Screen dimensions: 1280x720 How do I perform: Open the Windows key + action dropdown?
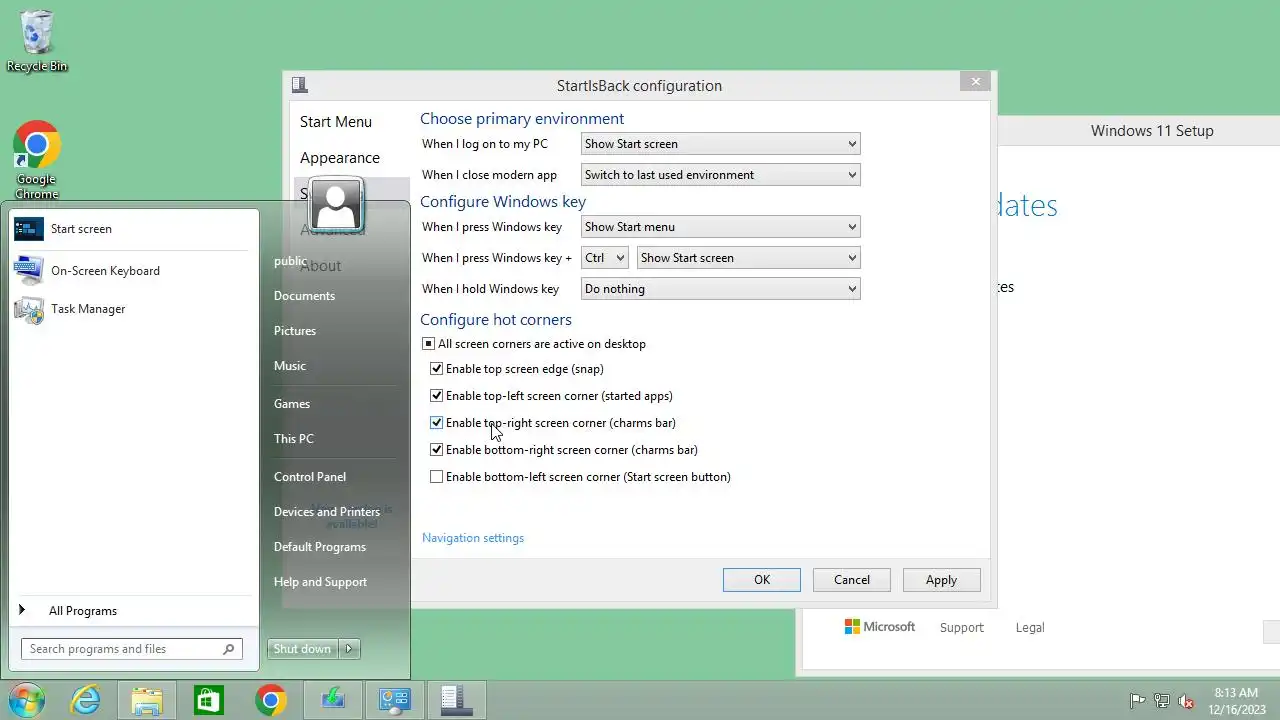(x=748, y=258)
